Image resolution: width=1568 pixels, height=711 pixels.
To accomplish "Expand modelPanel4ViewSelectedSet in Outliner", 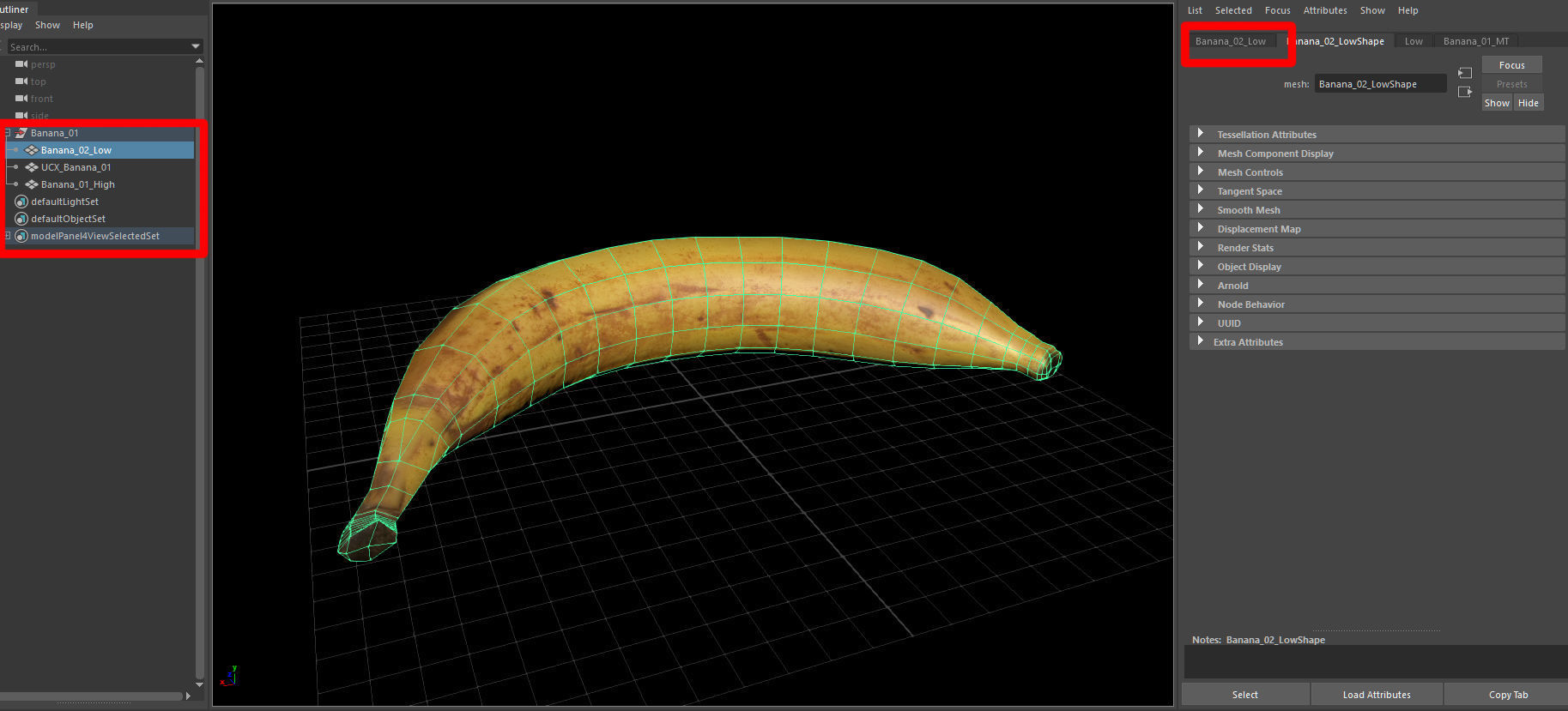I will coord(8,236).
